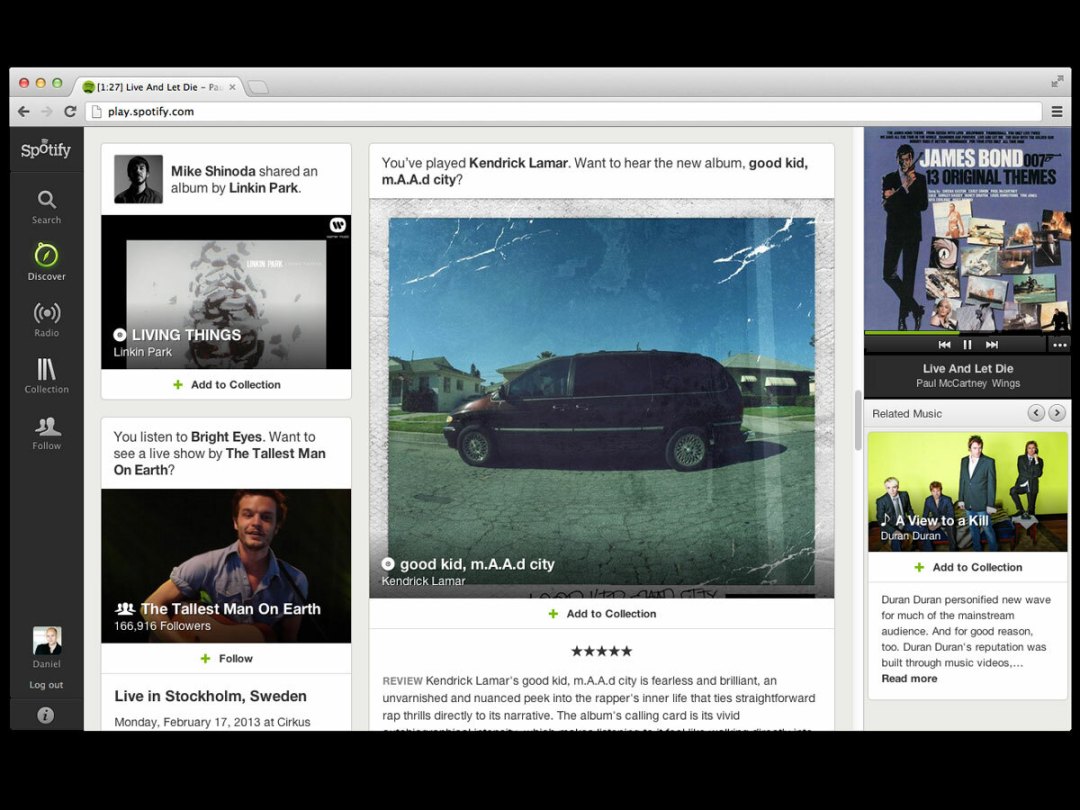Open the Paul McCartney artist link

pyautogui.click(x=951, y=384)
